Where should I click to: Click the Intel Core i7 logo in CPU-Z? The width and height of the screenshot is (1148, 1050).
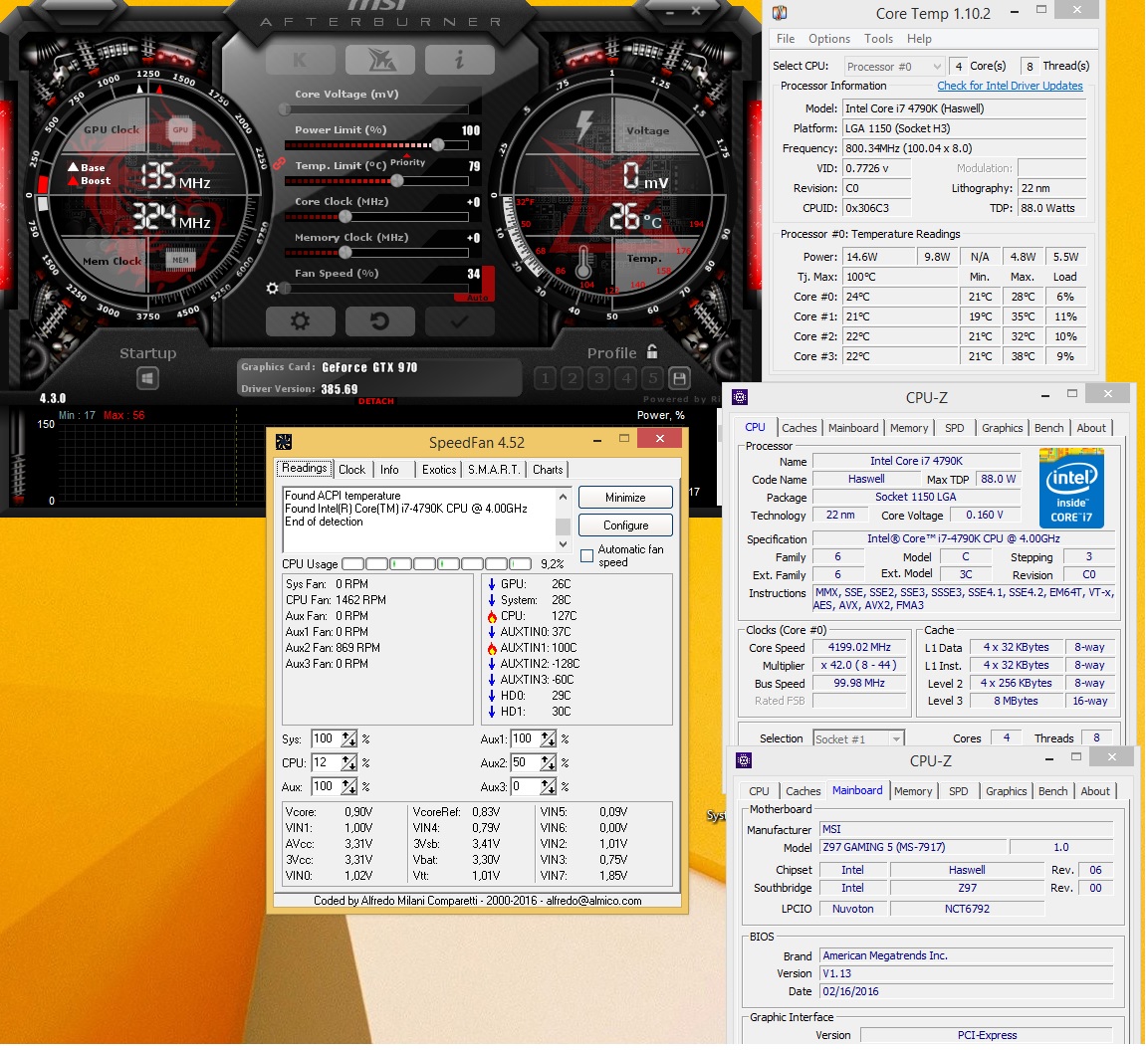[x=1071, y=488]
